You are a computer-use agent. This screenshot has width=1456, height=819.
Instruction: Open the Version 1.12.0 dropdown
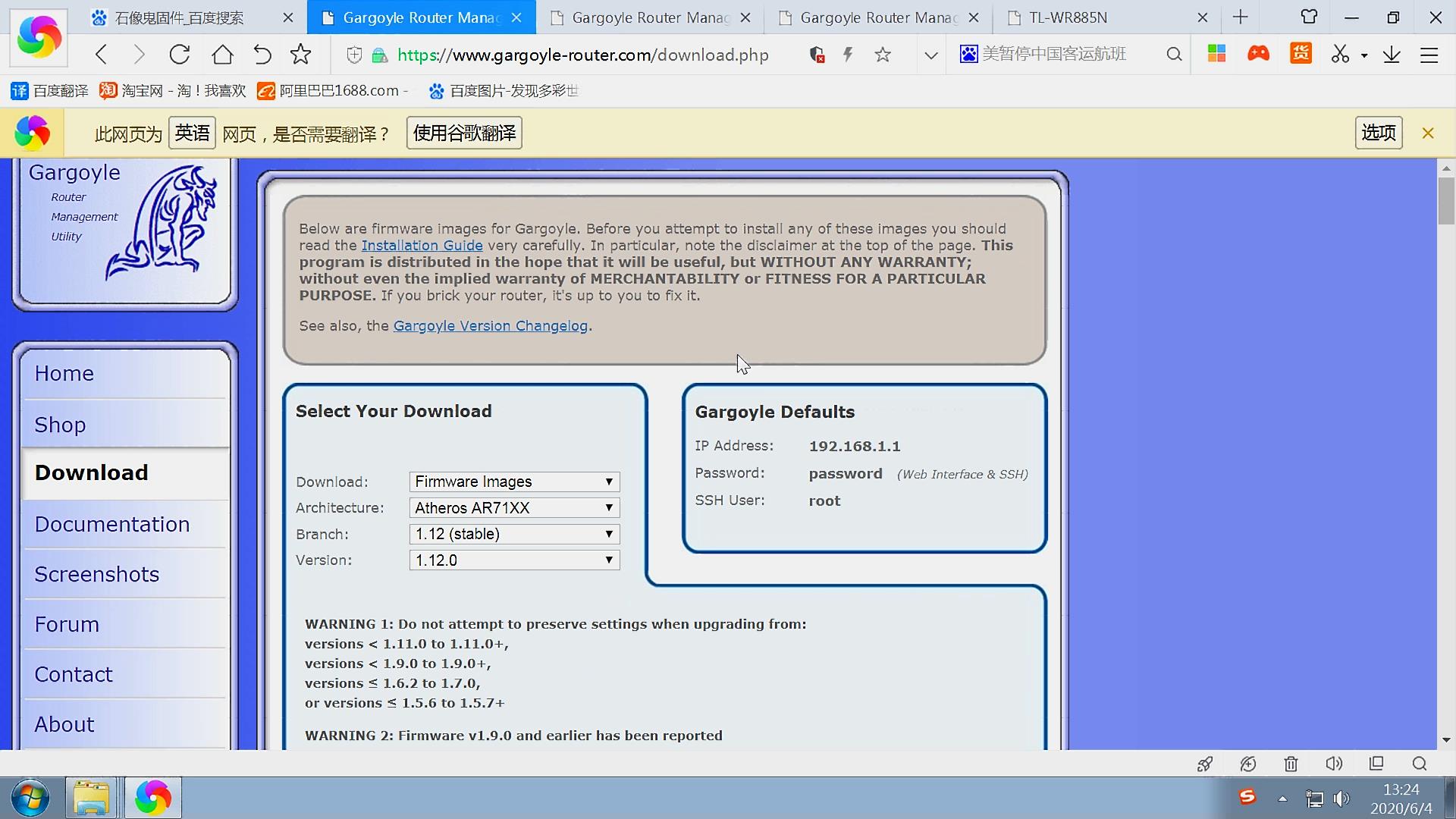point(514,560)
